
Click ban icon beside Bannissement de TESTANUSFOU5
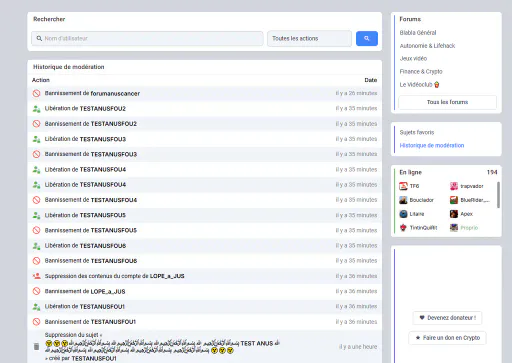click(x=36, y=230)
